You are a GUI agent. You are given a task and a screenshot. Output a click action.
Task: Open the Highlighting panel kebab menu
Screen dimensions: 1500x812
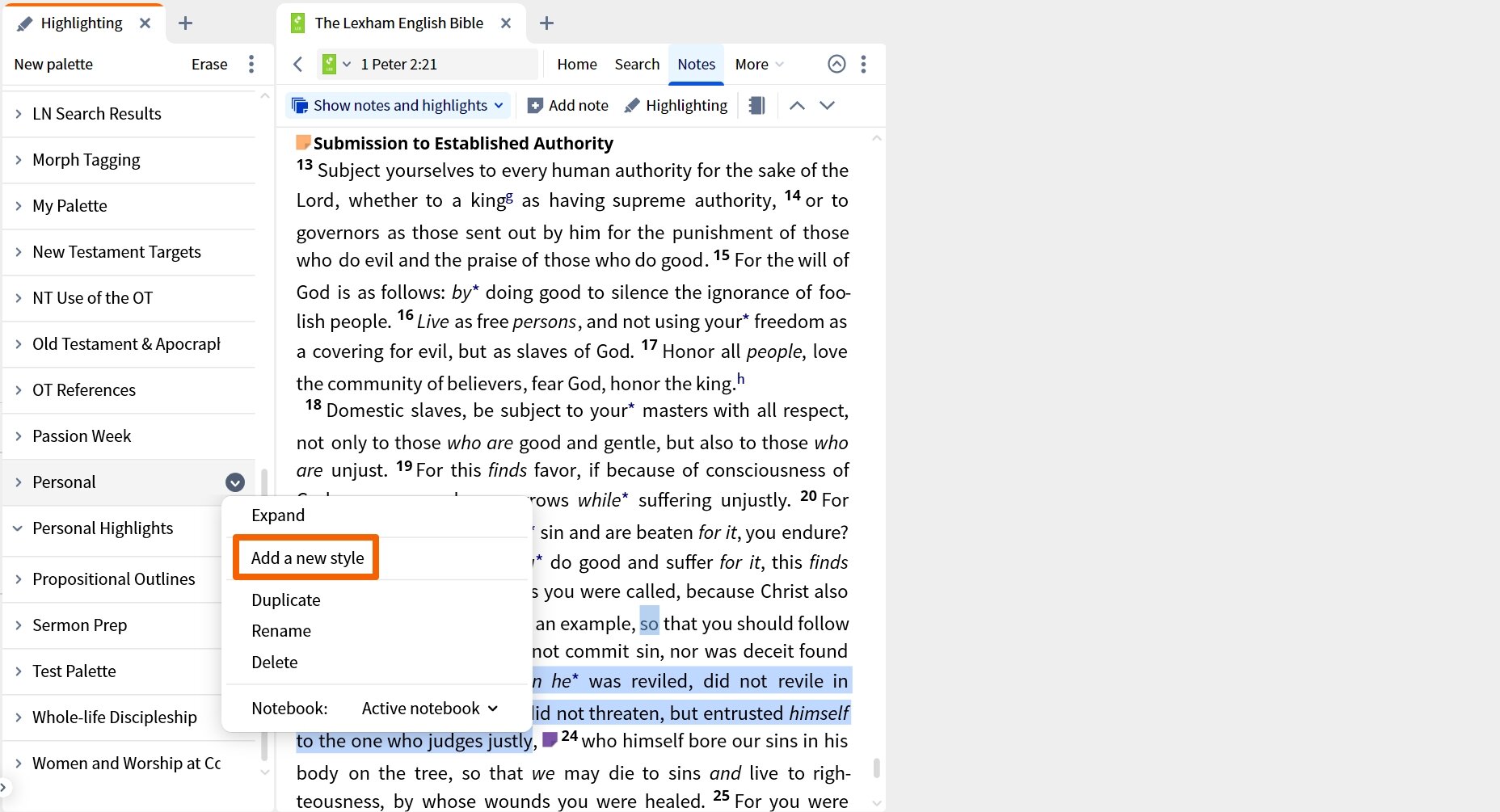click(251, 64)
